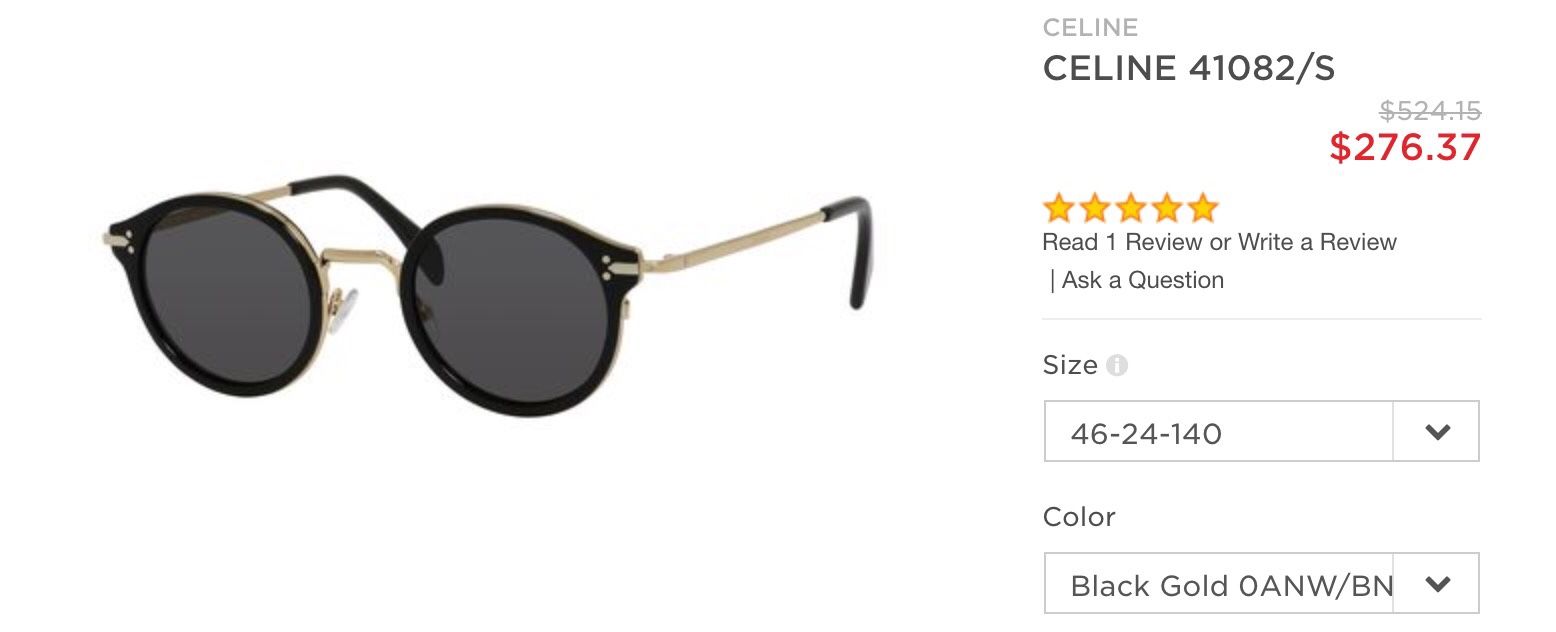1556x632 pixels.
Task: Select the fourth gold rating star
Action: point(1166,208)
